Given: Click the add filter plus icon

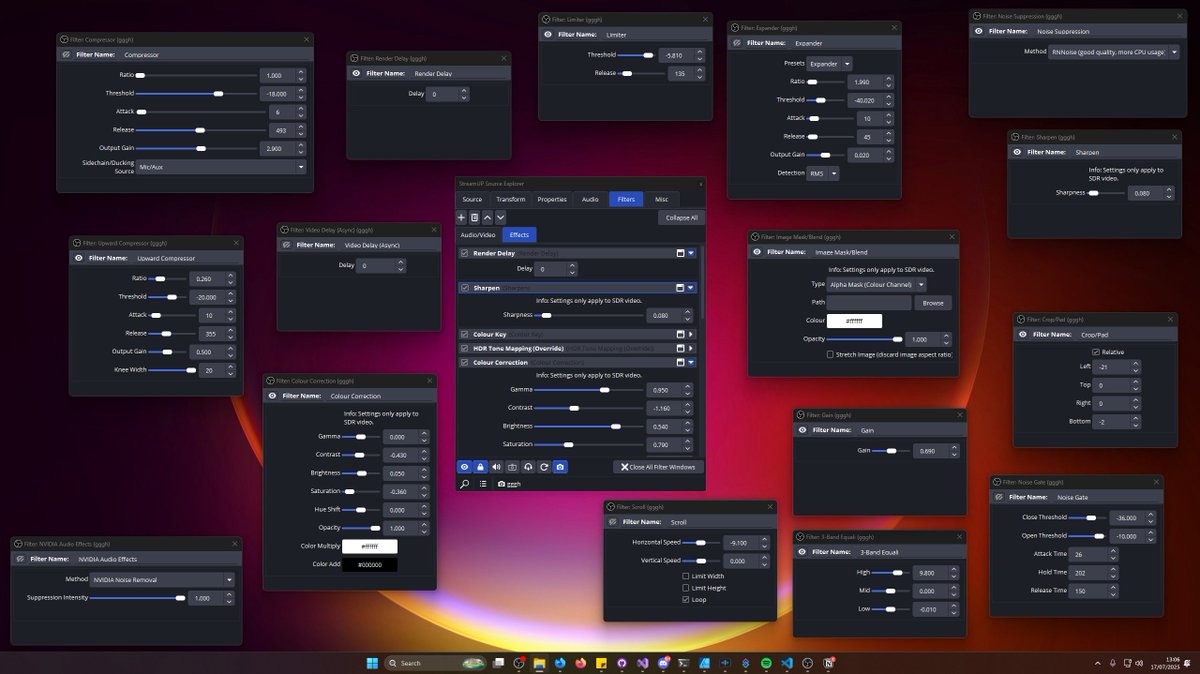Looking at the screenshot, I should [461, 217].
